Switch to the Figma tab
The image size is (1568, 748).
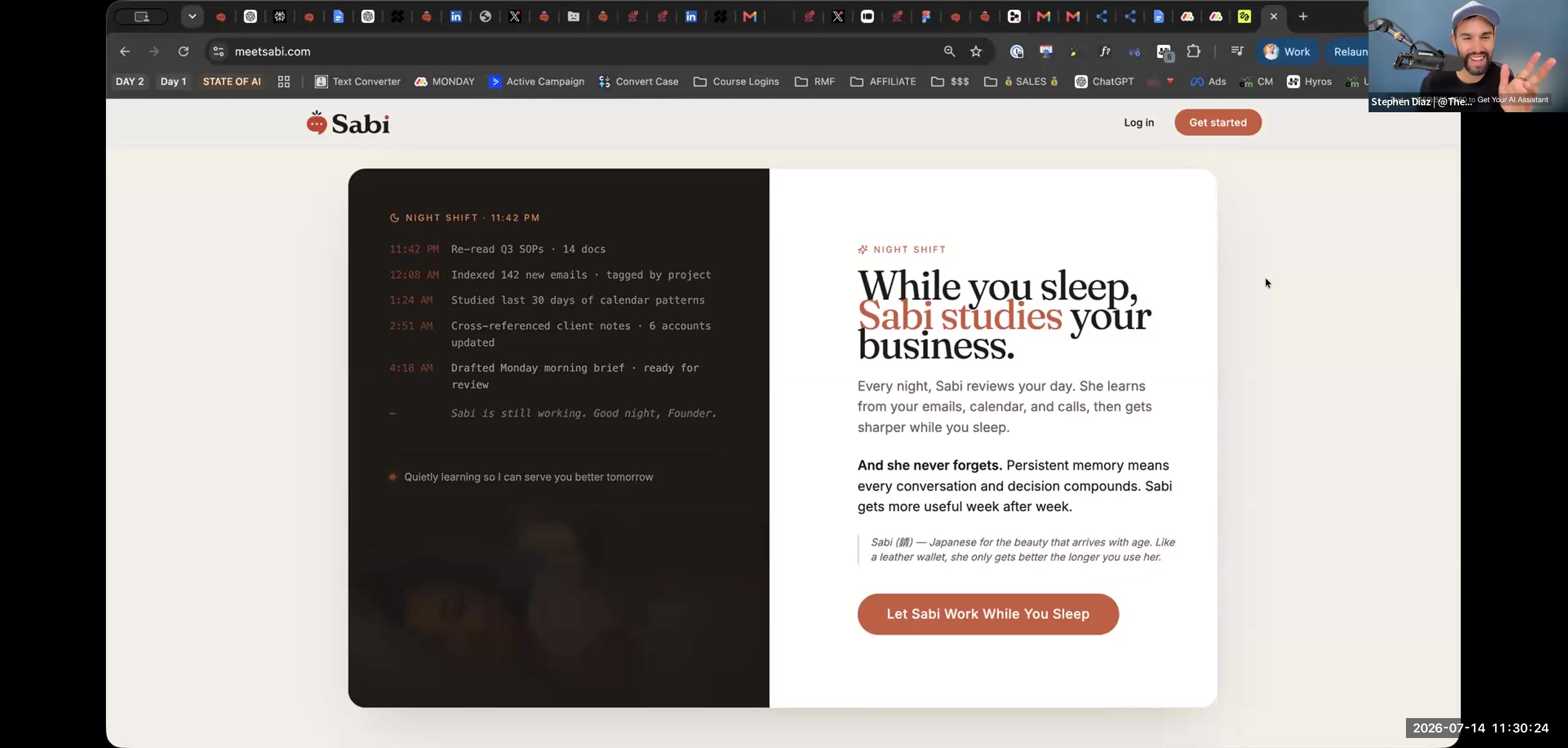click(x=926, y=17)
